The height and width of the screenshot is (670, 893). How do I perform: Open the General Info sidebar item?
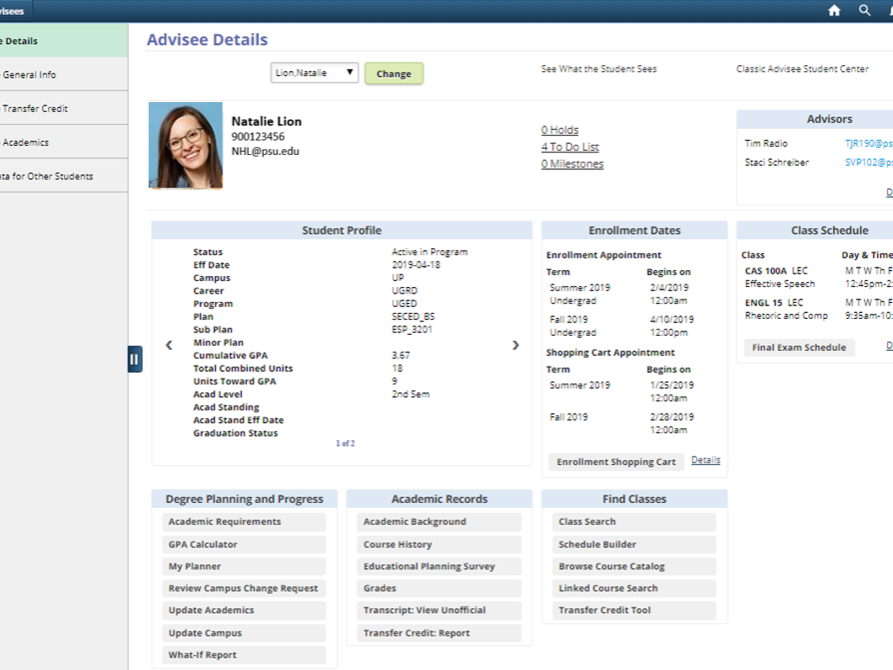point(64,75)
